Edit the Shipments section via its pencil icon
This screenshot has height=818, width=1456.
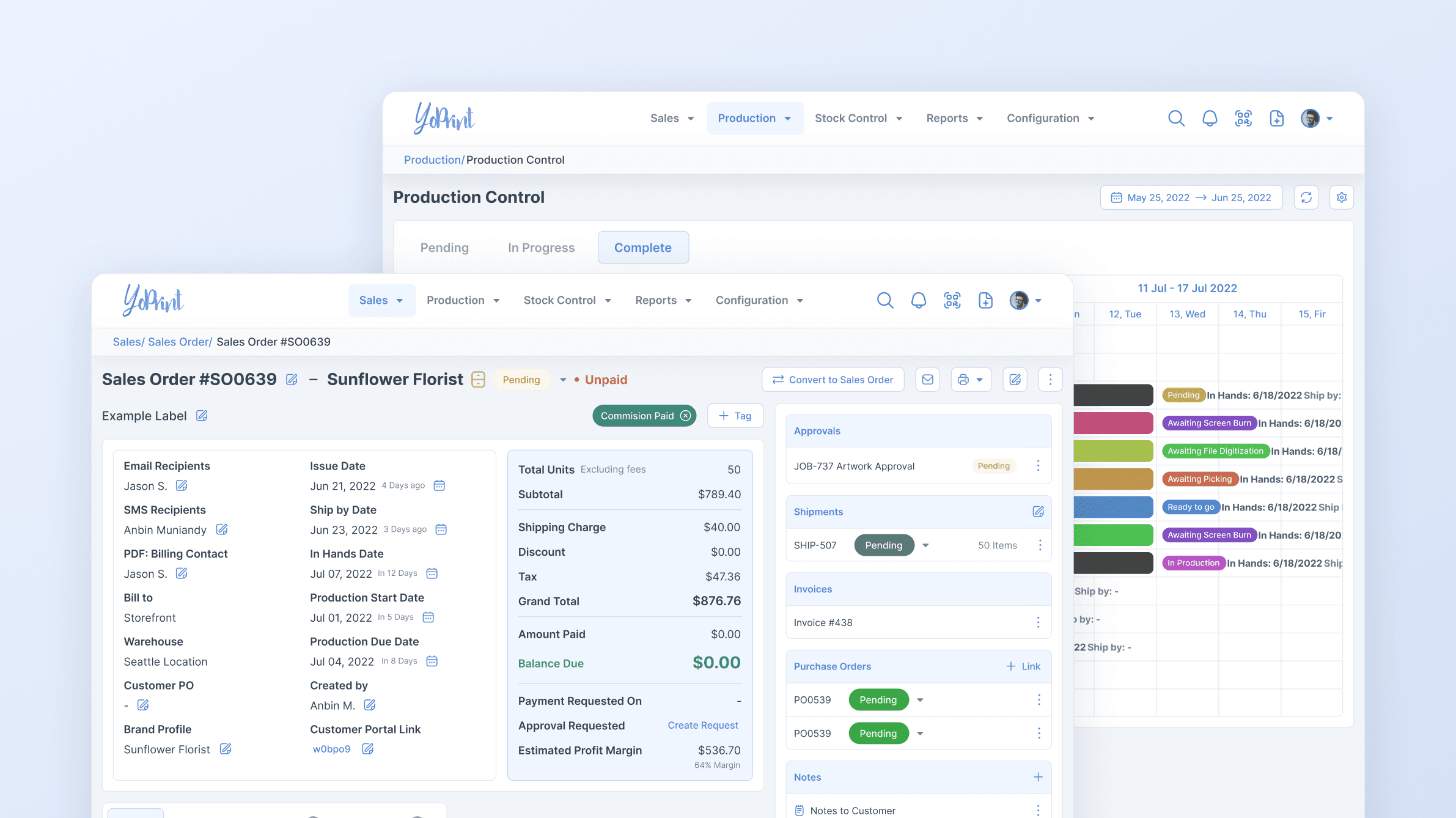[x=1038, y=512]
